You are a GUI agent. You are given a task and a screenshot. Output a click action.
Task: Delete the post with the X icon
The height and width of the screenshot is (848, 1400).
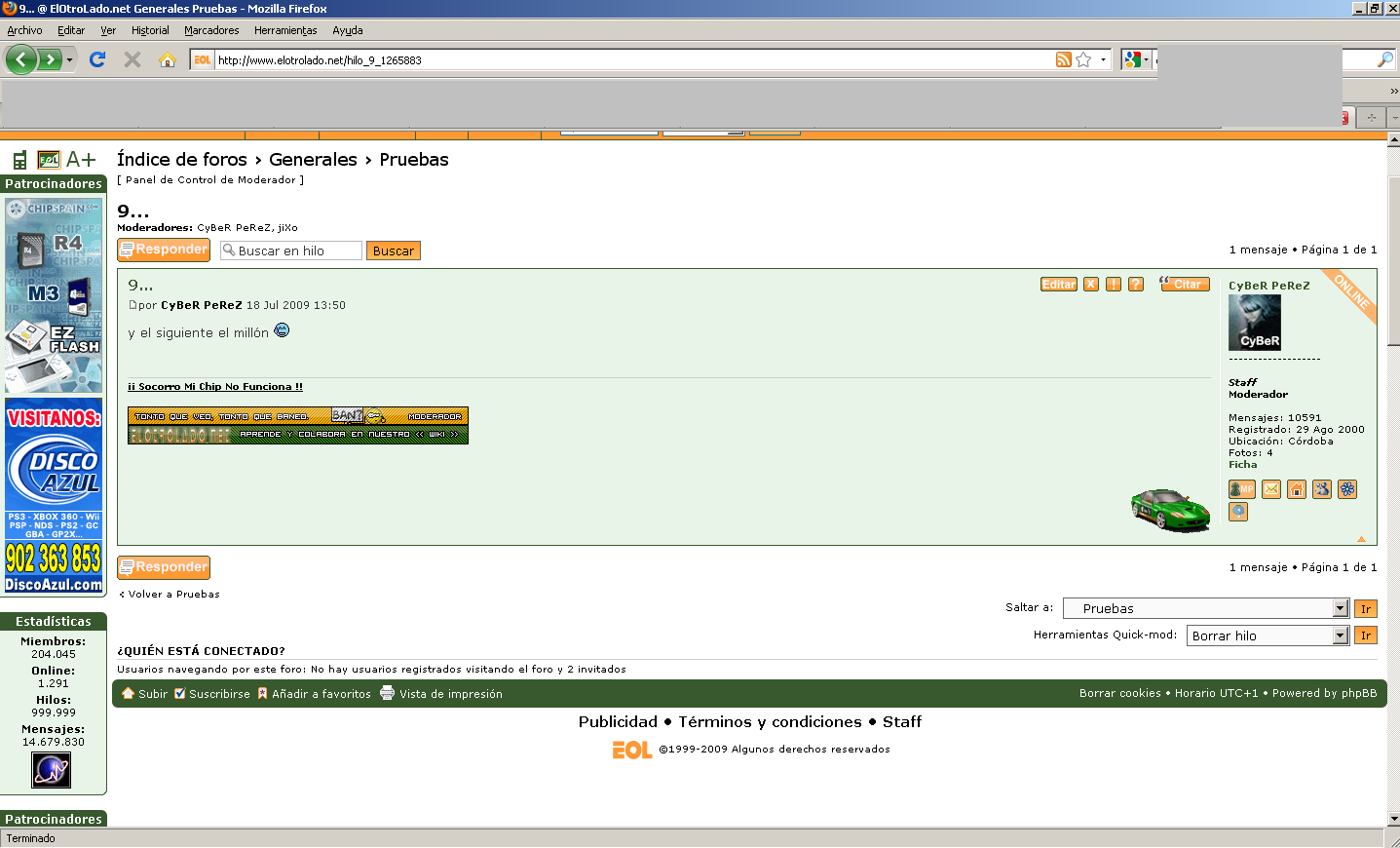point(1091,285)
